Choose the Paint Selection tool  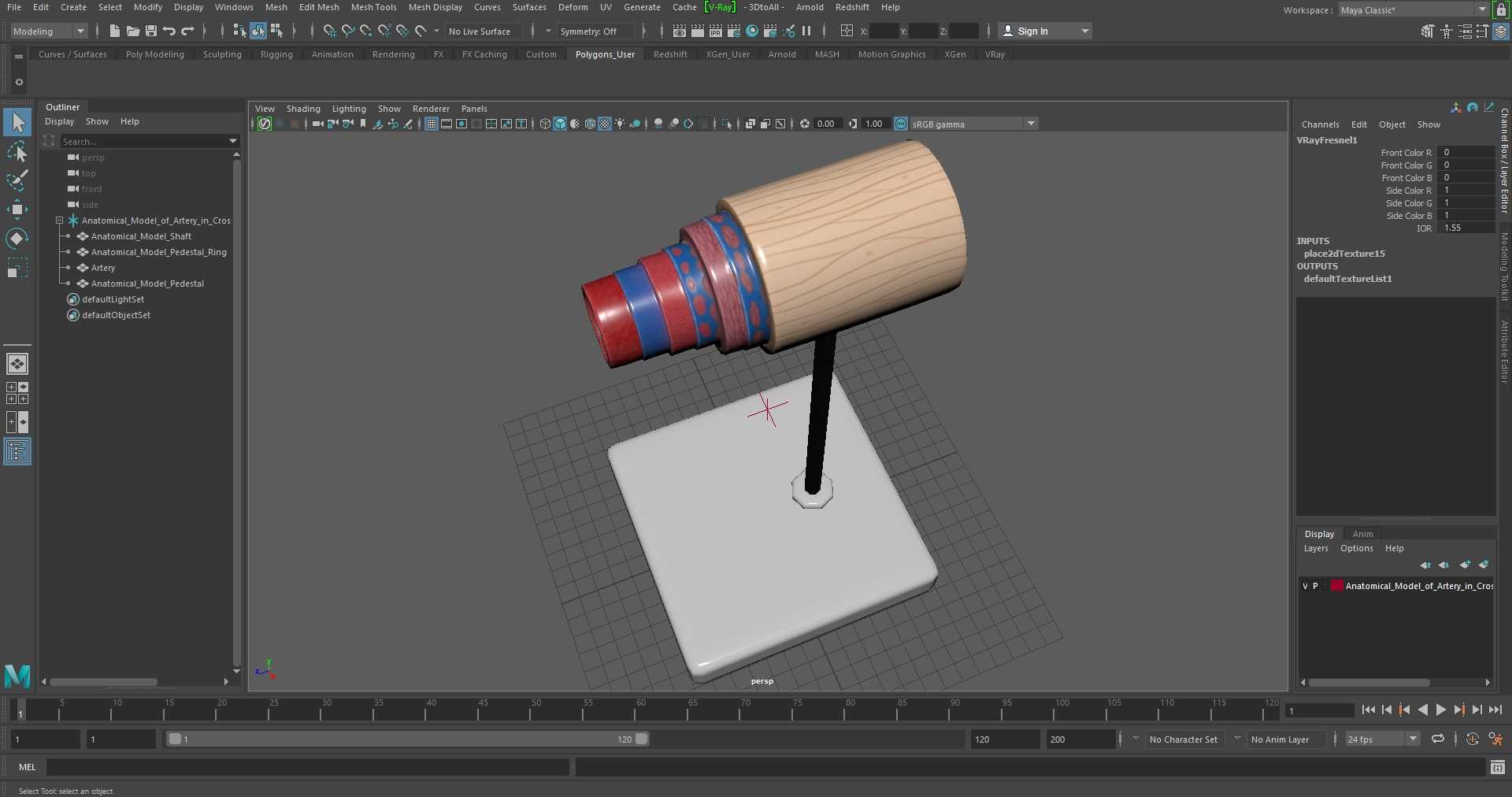[x=17, y=180]
